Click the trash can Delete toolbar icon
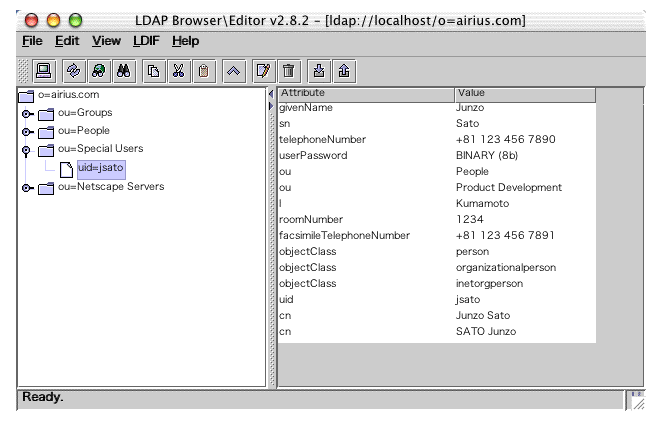Screen dimensions: 663x422 tap(289, 71)
